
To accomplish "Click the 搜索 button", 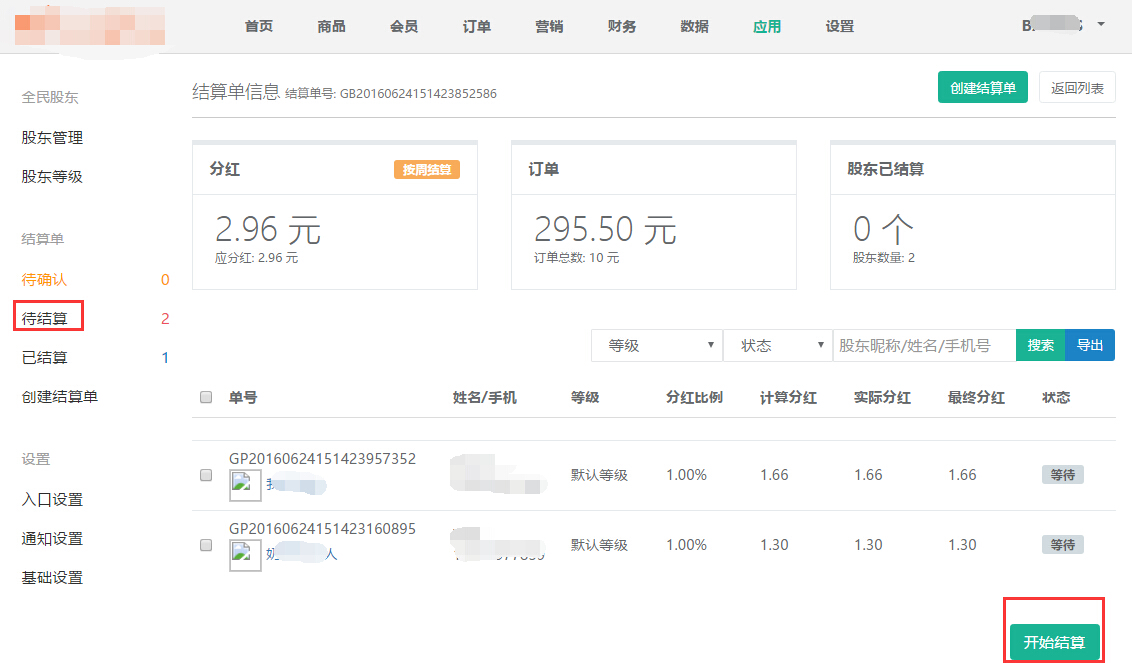I will coord(1040,345).
